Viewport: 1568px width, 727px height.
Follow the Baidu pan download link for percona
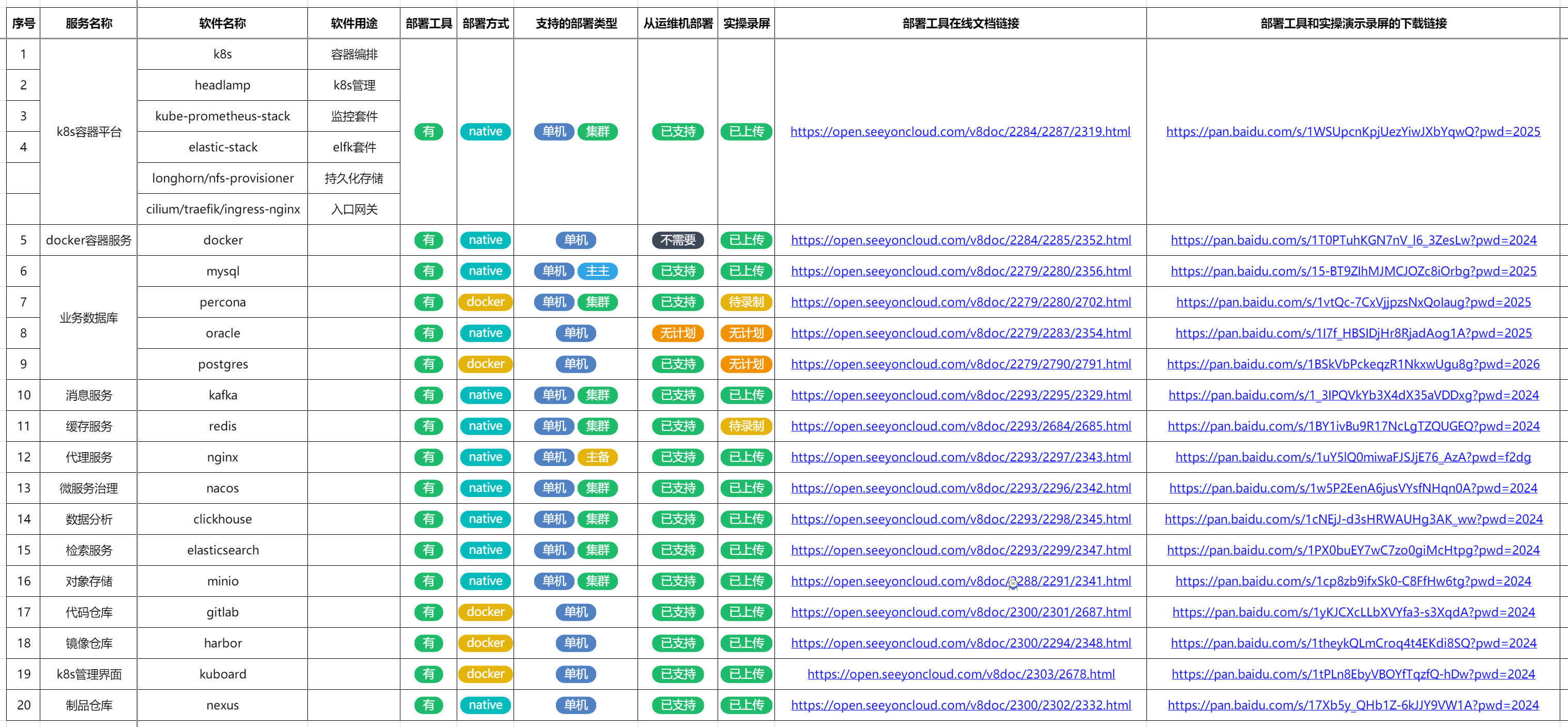(1353, 302)
